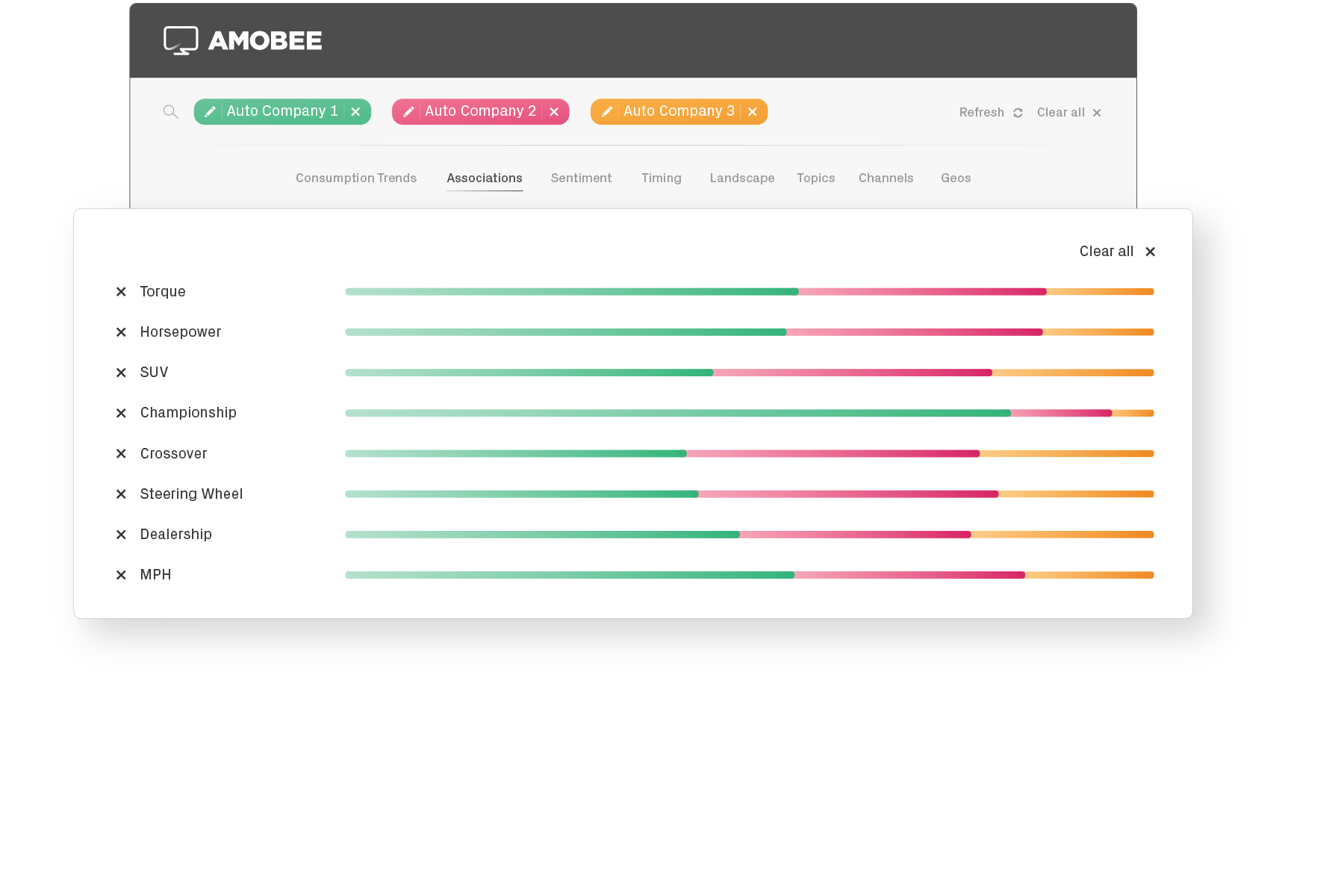Screen dimensions: 1344x896
Task: Remove the Steering Wheel association row
Action: click(x=121, y=494)
